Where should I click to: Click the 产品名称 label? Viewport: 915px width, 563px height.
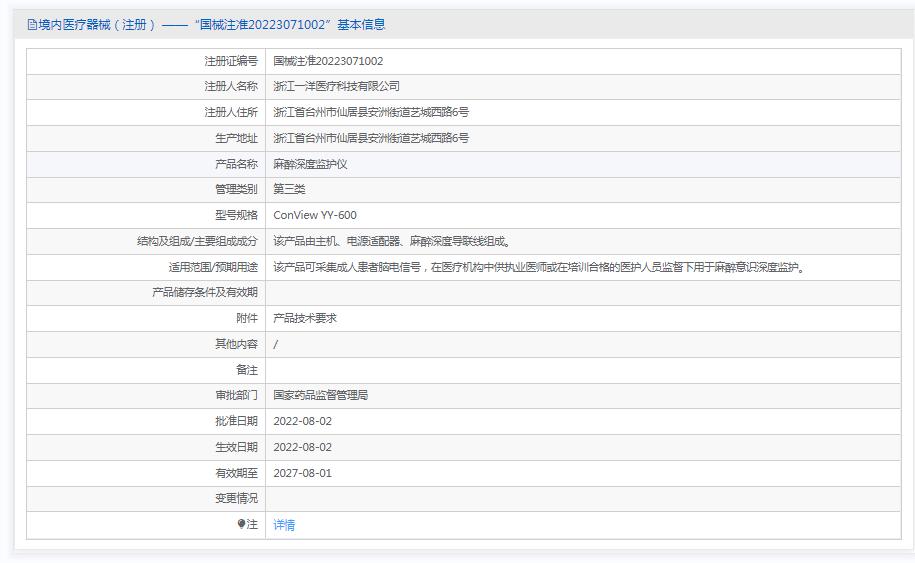[x=236, y=164]
